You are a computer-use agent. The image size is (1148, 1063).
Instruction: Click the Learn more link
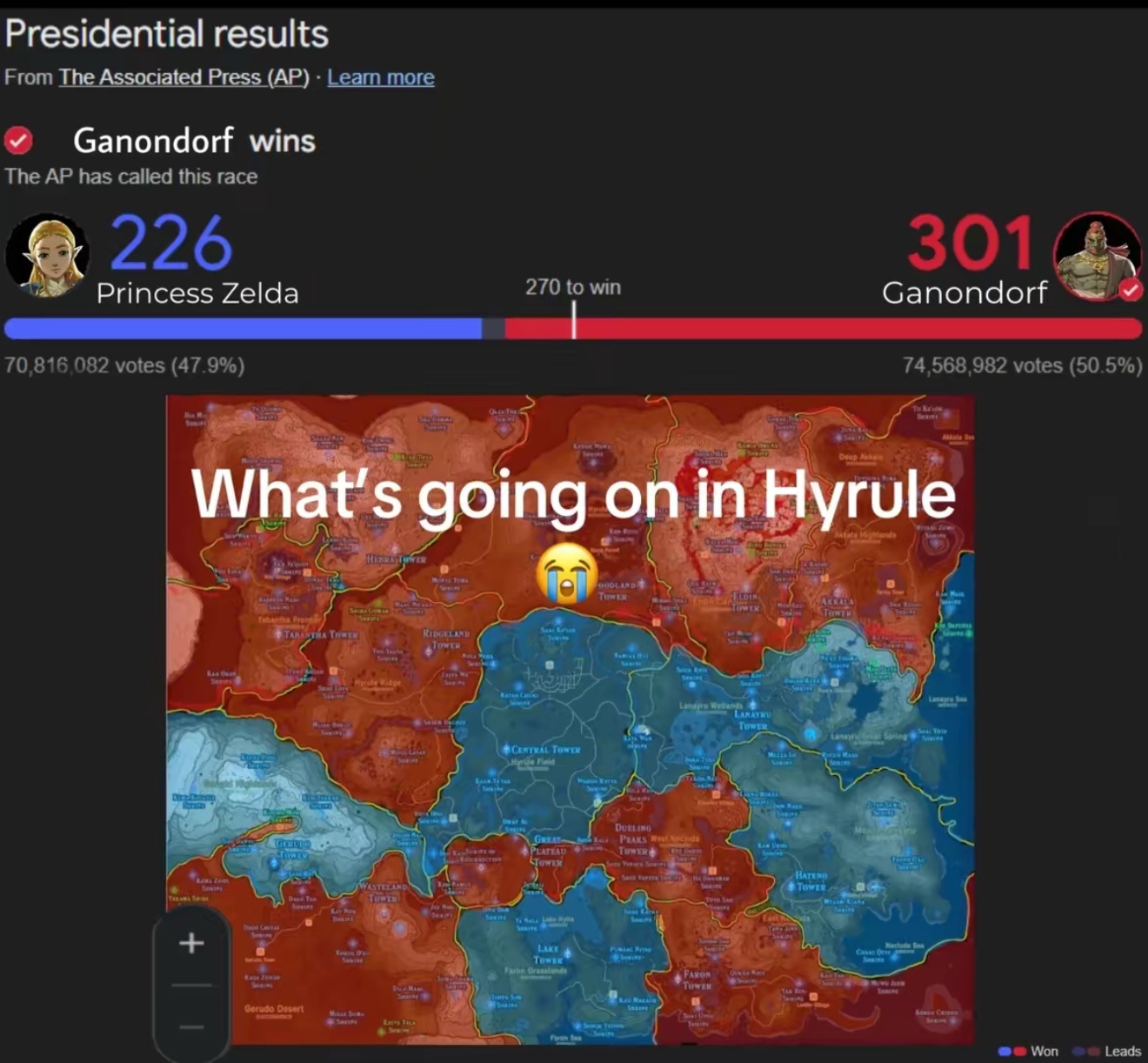[381, 77]
